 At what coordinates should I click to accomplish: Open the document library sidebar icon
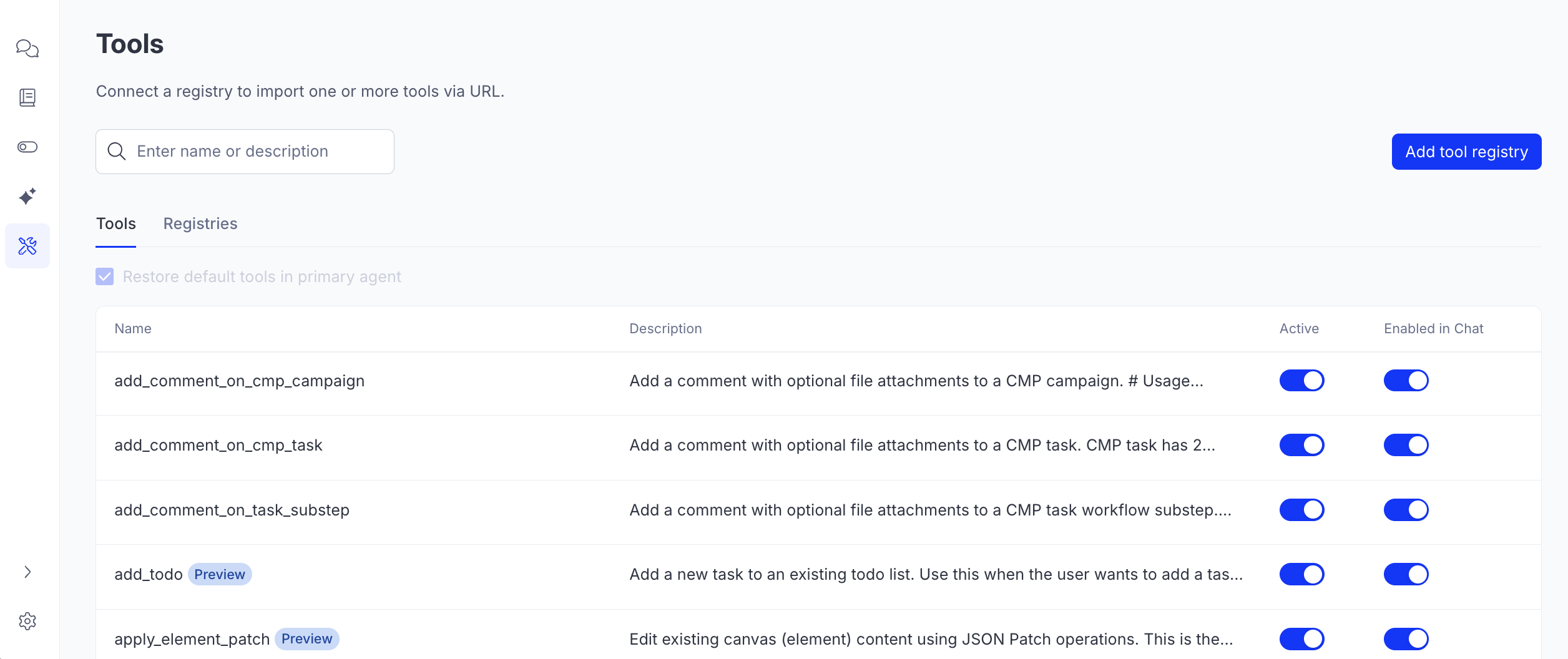pos(27,97)
